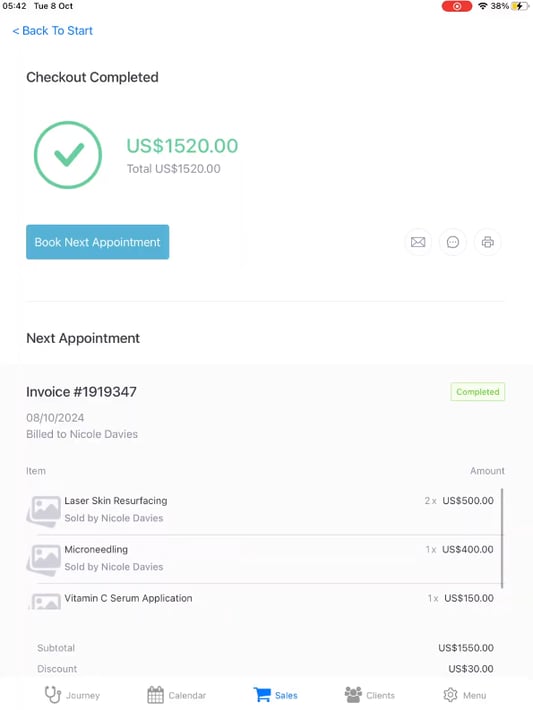Send receipt via SMS chat bubble icon
The height and width of the screenshot is (710, 533).
pos(452,242)
